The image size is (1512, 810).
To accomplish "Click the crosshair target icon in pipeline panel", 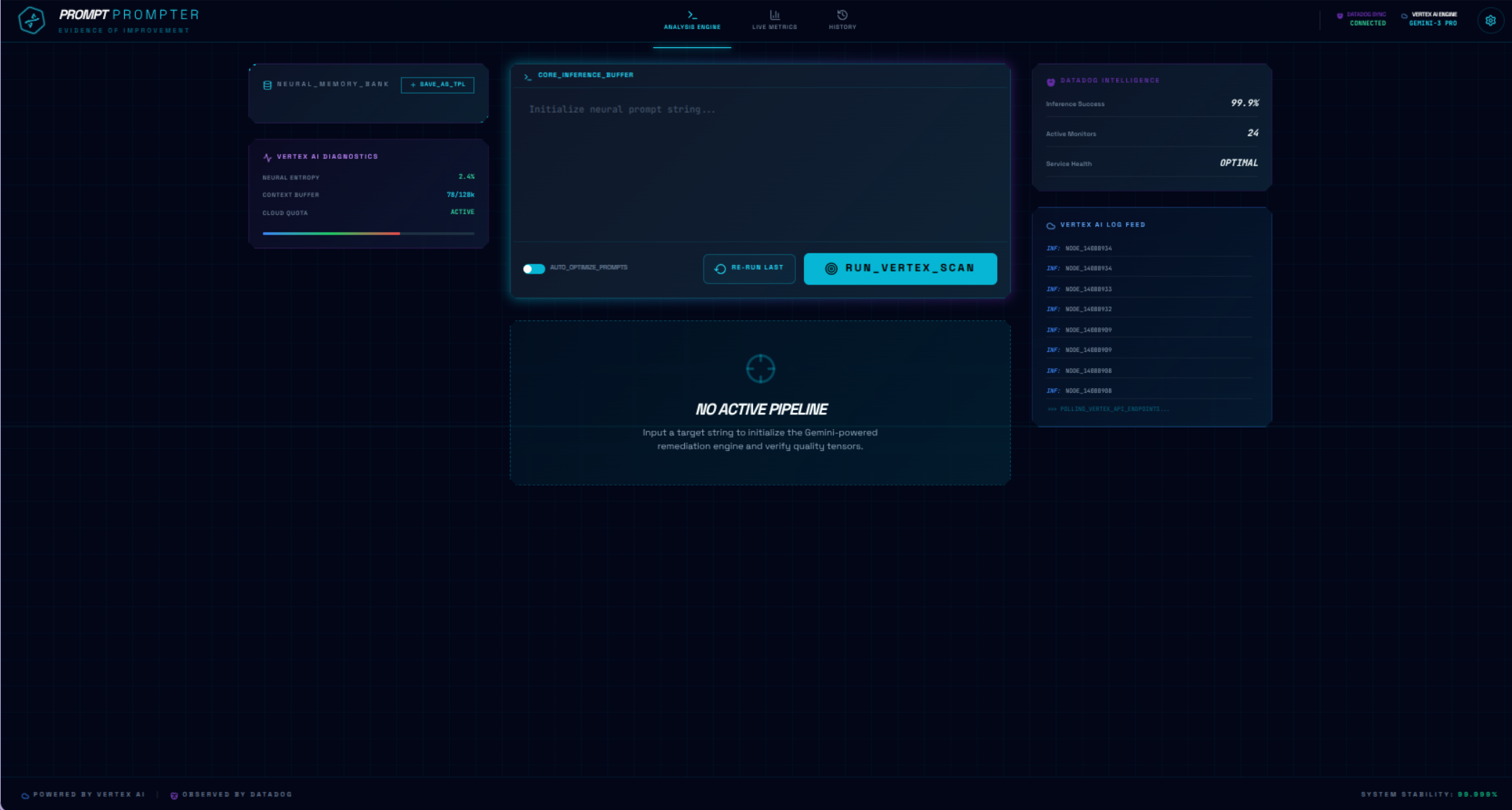I will tap(760, 369).
